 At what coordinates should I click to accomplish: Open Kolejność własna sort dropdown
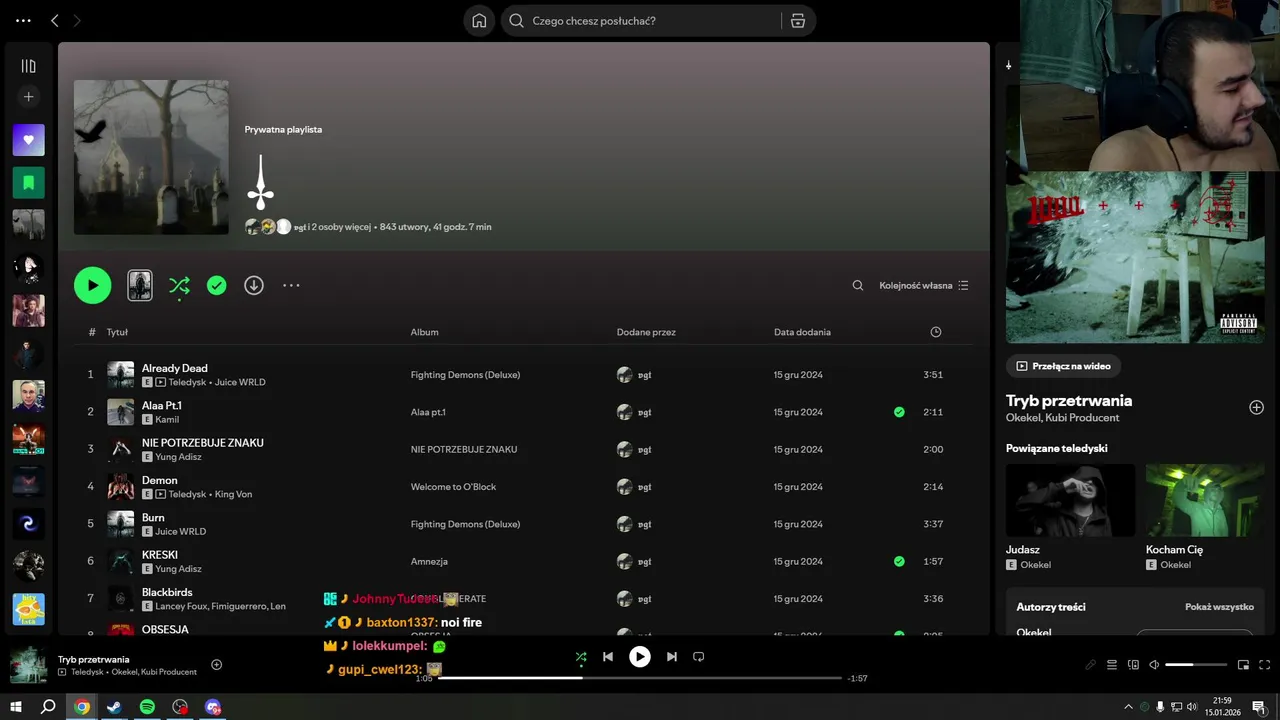(924, 285)
